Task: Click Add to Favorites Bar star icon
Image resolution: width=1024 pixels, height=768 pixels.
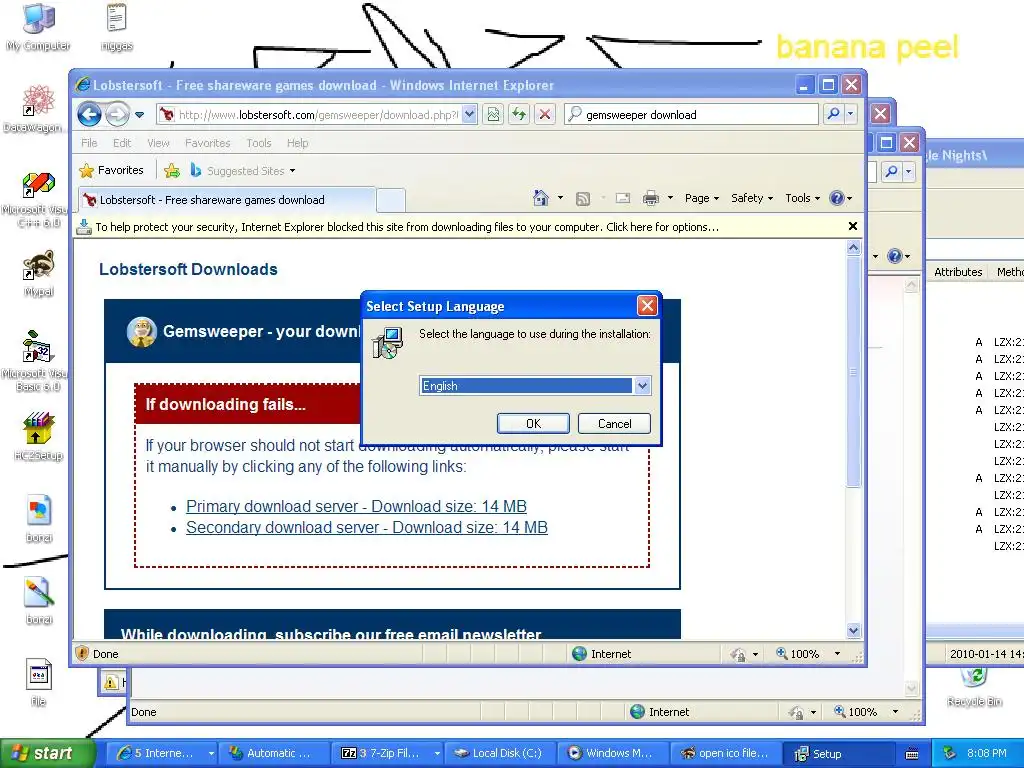Action: (x=172, y=170)
